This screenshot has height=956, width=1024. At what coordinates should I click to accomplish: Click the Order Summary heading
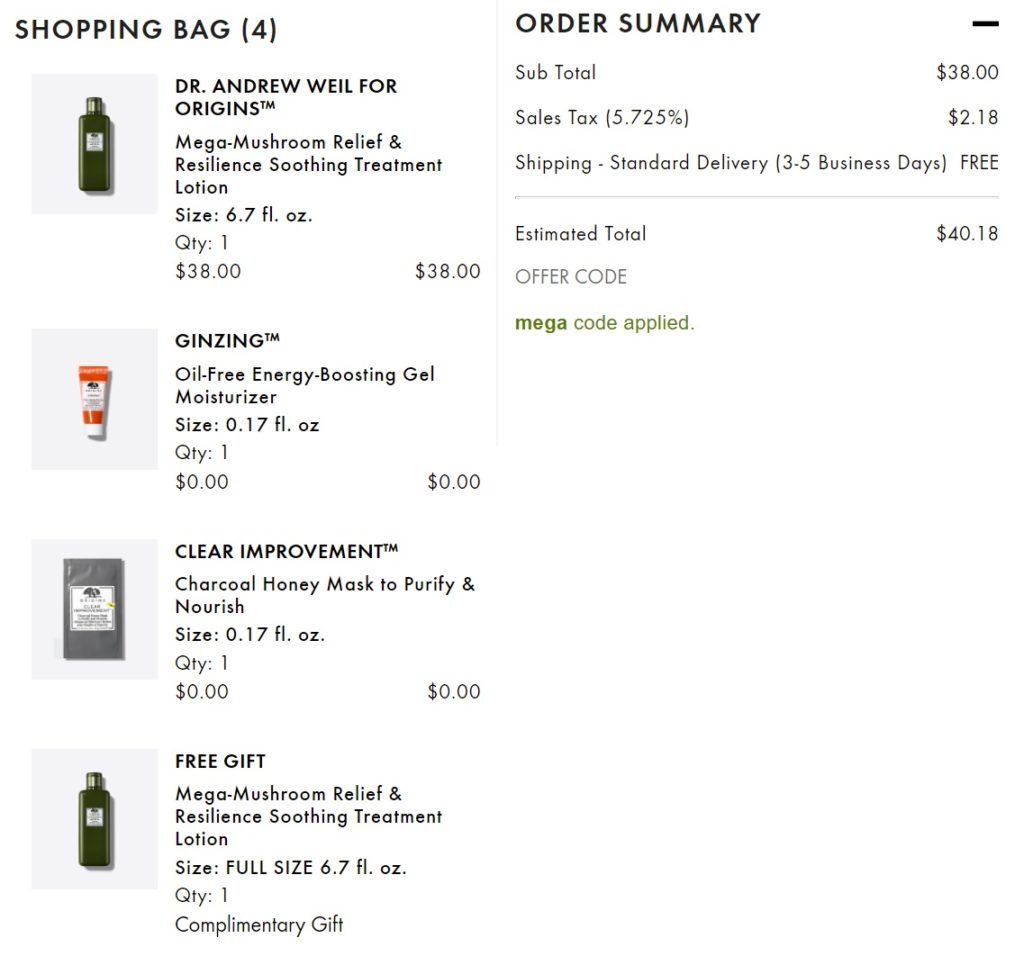[638, 24]
